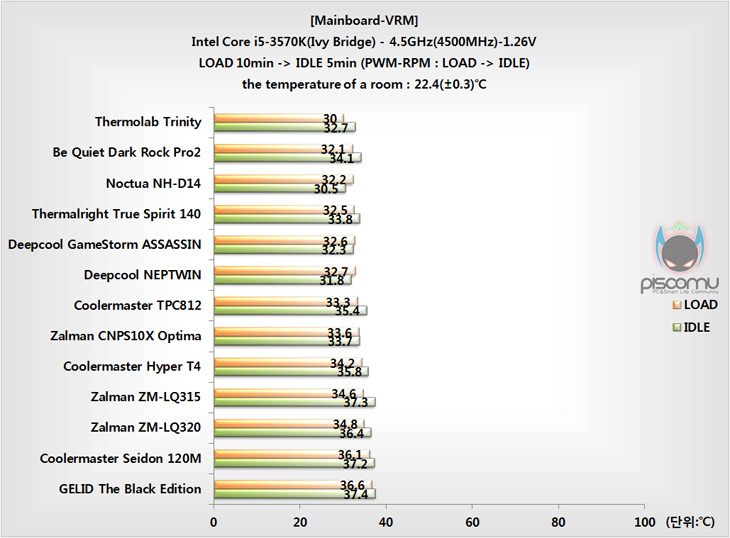Viewport: 730px width, 538px height.
Task: Click the IDLE legend text
Action: coord(696,328)
